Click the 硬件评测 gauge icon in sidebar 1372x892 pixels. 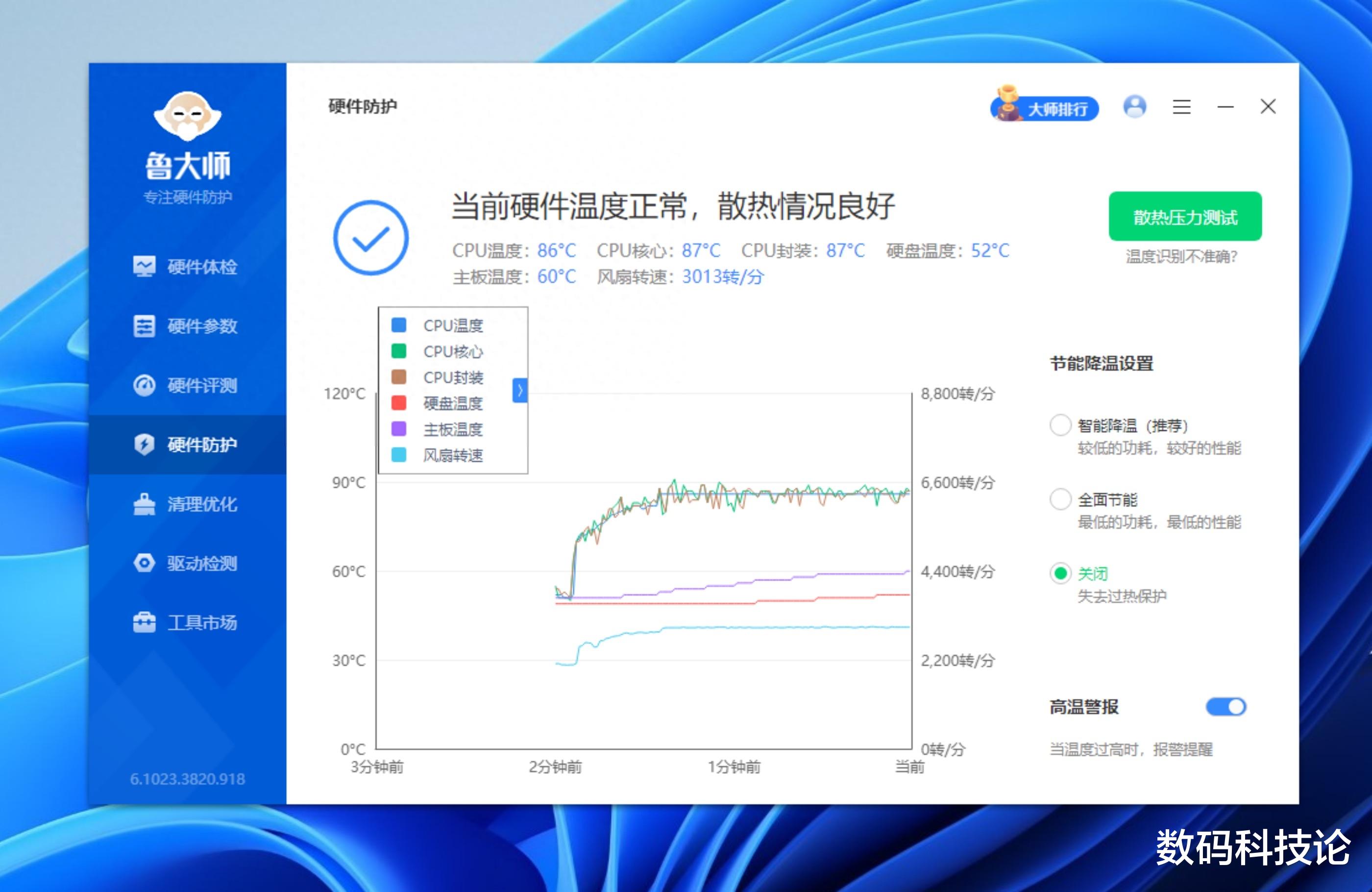point(144,385)
